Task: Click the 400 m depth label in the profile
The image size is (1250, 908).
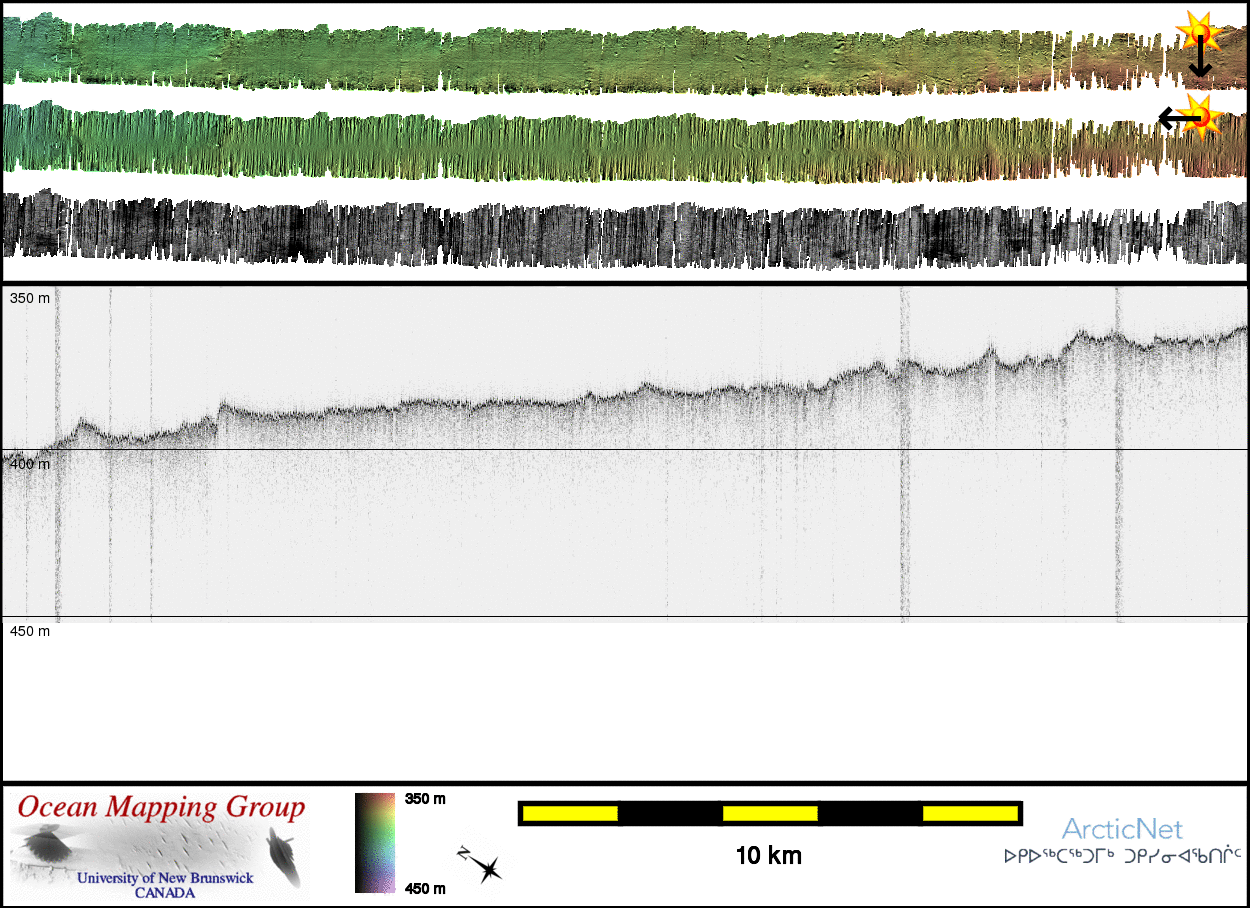Action: [x=30, y=464]
